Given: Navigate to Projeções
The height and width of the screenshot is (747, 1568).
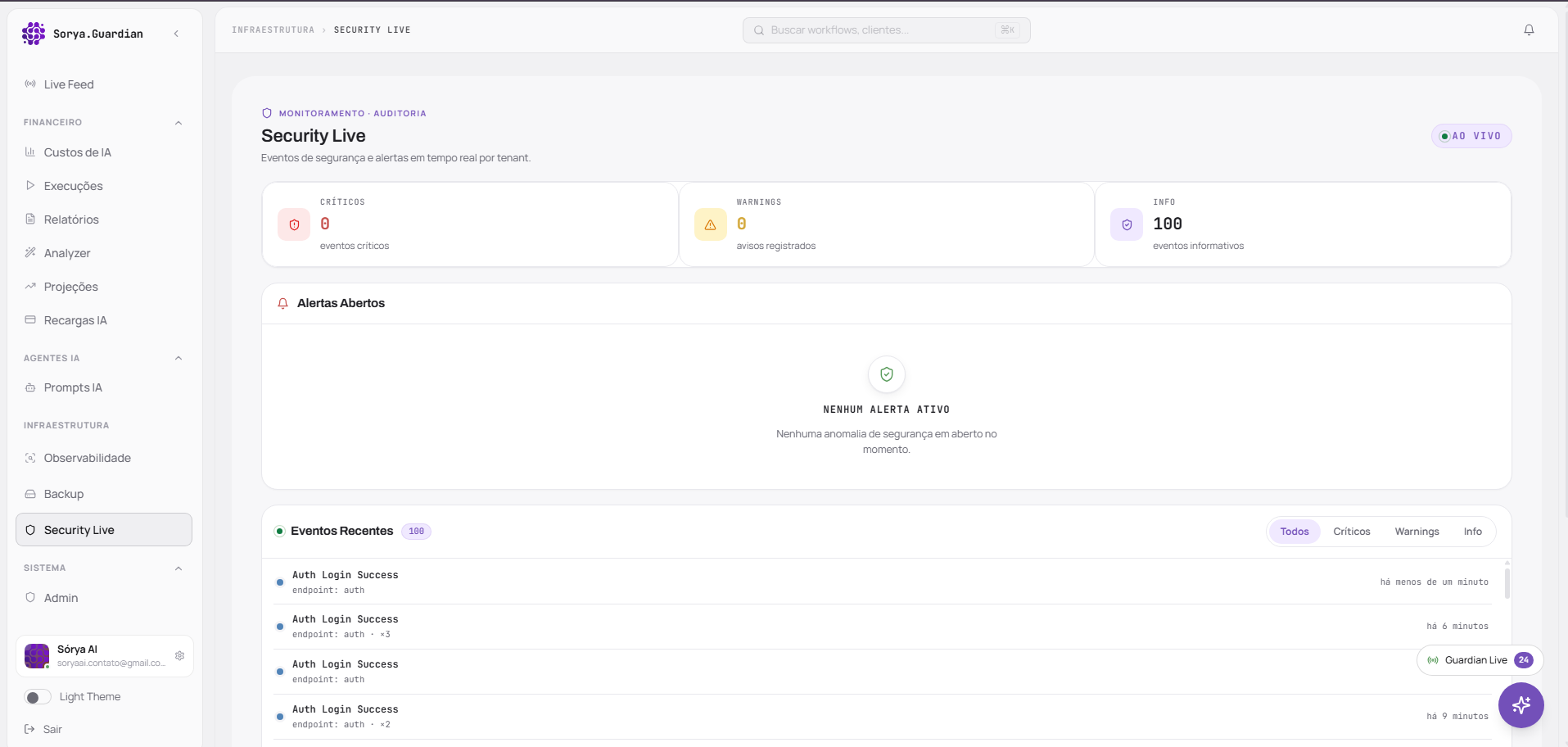Looking at the screenshot, I should 104,287.
